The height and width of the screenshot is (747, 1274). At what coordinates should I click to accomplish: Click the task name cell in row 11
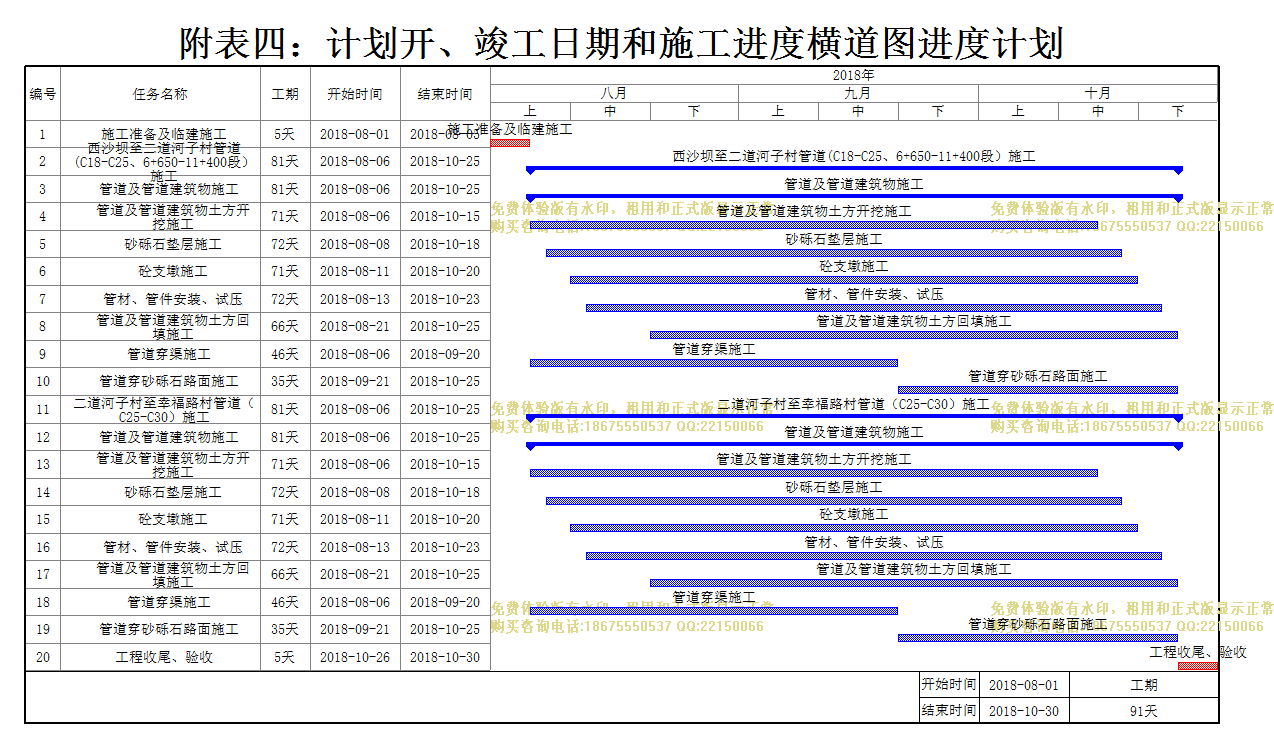(160, 409)
